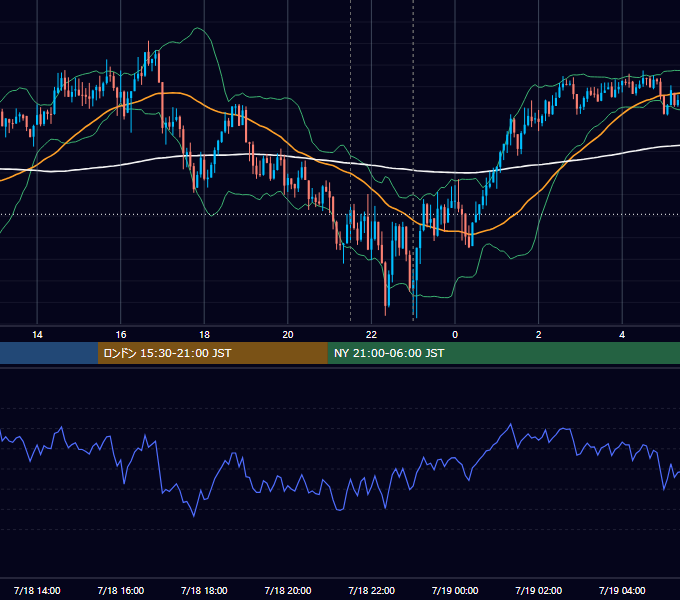
Task: Click the blue session bar before London
Action: point(49,353)
